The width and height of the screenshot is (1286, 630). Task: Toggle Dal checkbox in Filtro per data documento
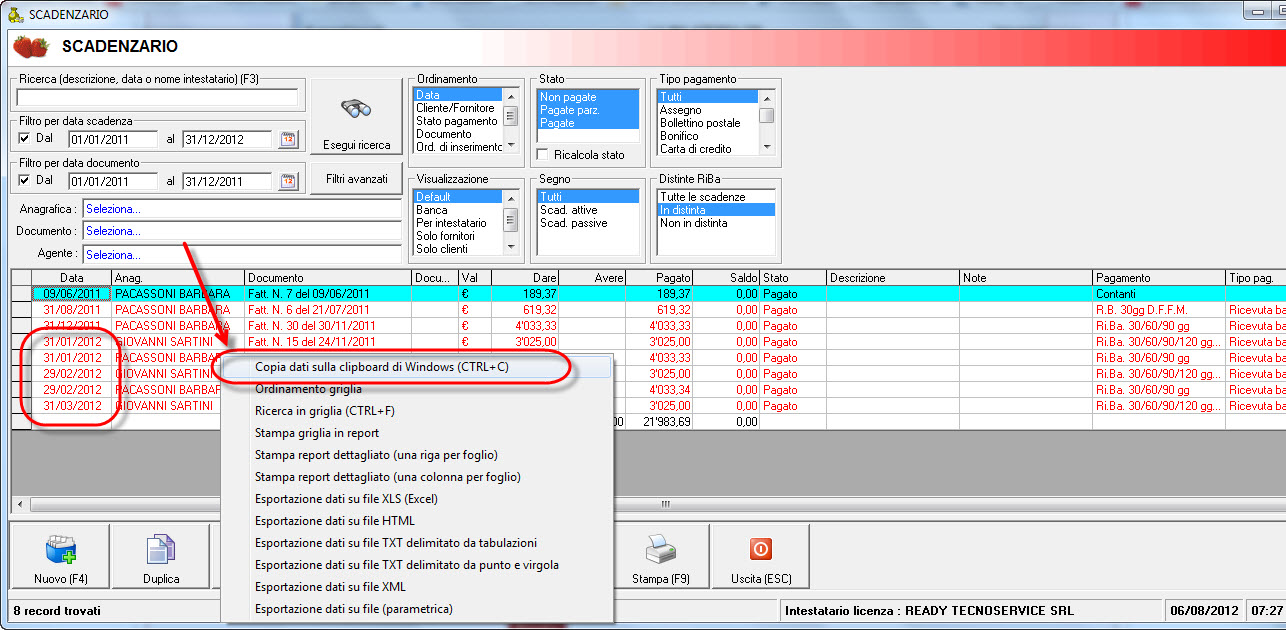point(25,180)
